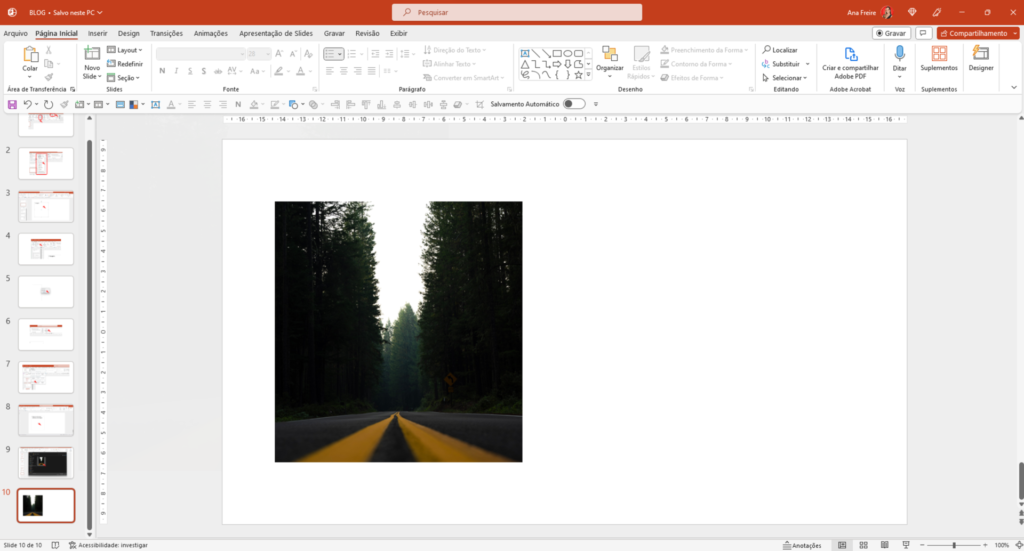
Task: Switch to the Animações tab
Action: point(210,33)
